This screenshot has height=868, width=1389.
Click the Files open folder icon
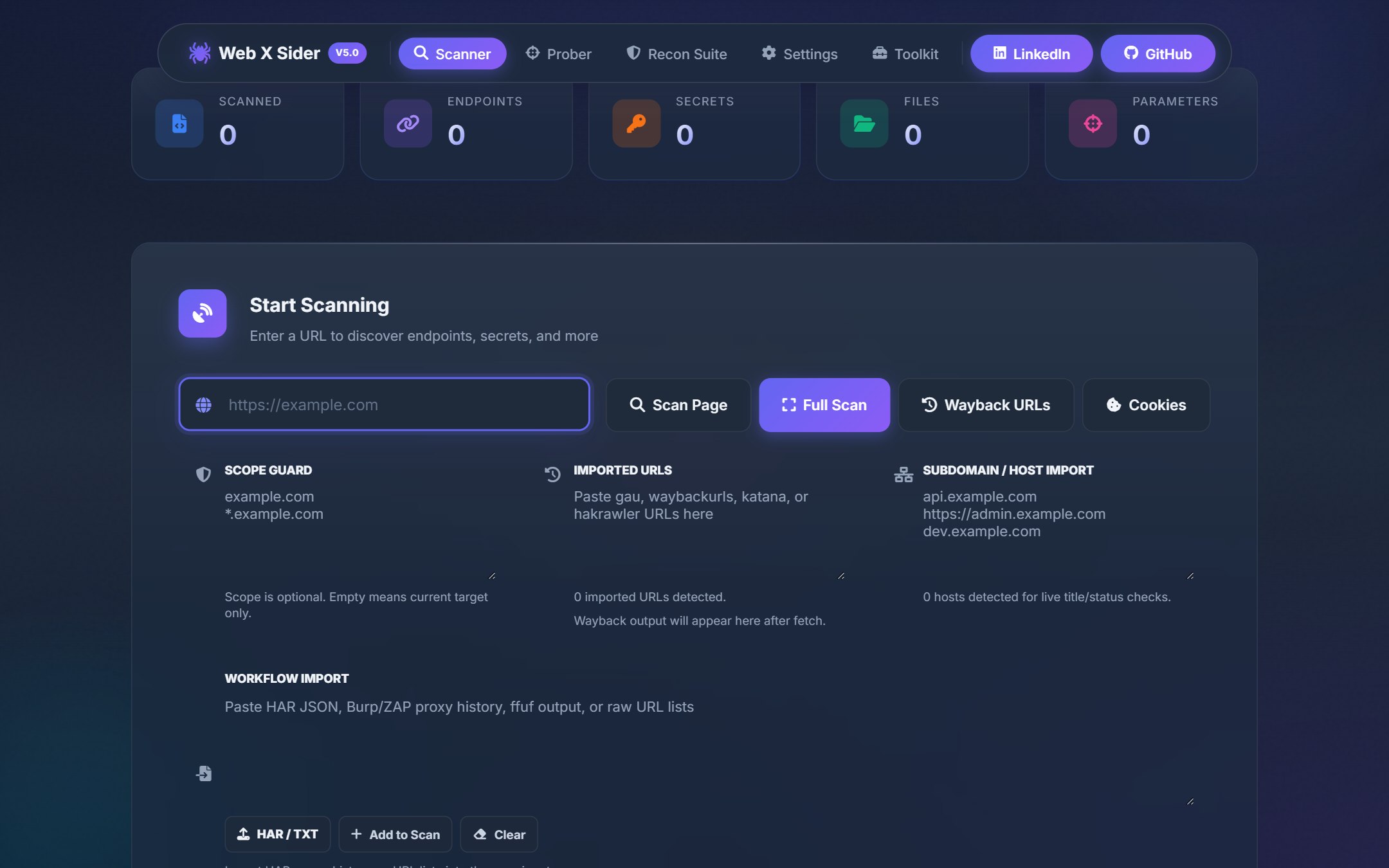864,123
